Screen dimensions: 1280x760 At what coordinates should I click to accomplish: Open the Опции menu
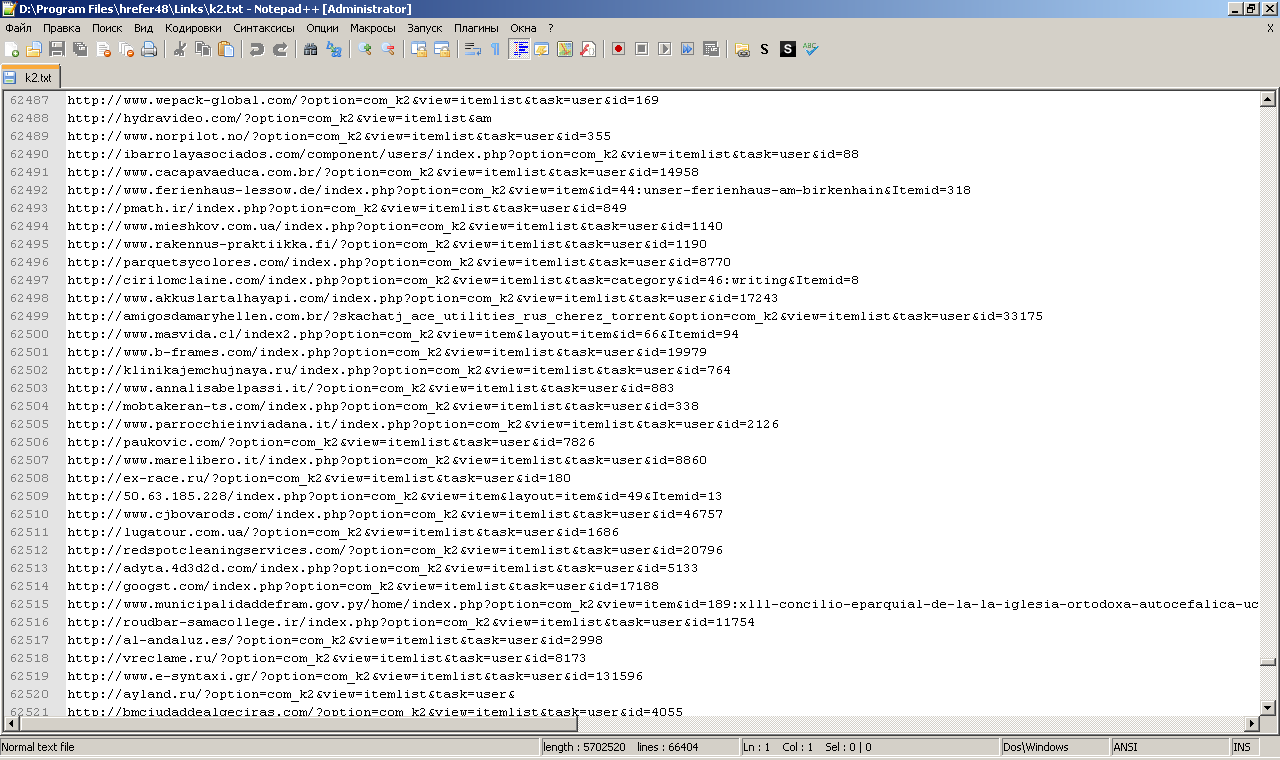click(323, 28)
